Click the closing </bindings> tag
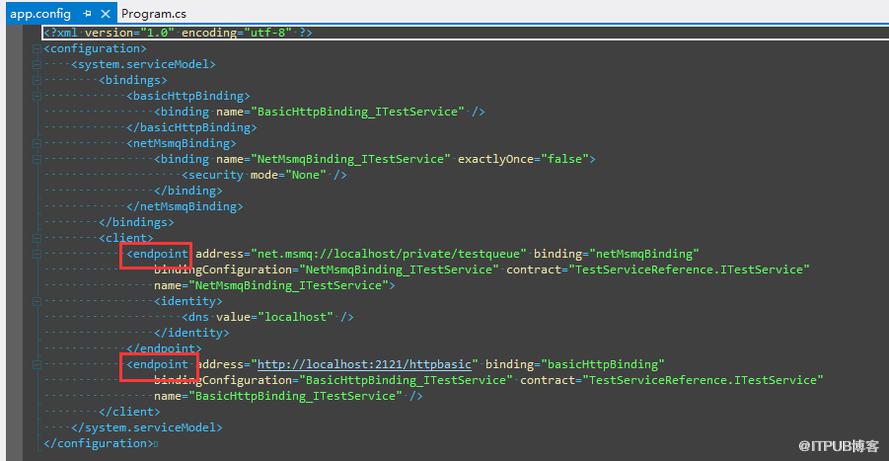The width and height of the screenshot is (889, 461). click(x=137, y=222)
